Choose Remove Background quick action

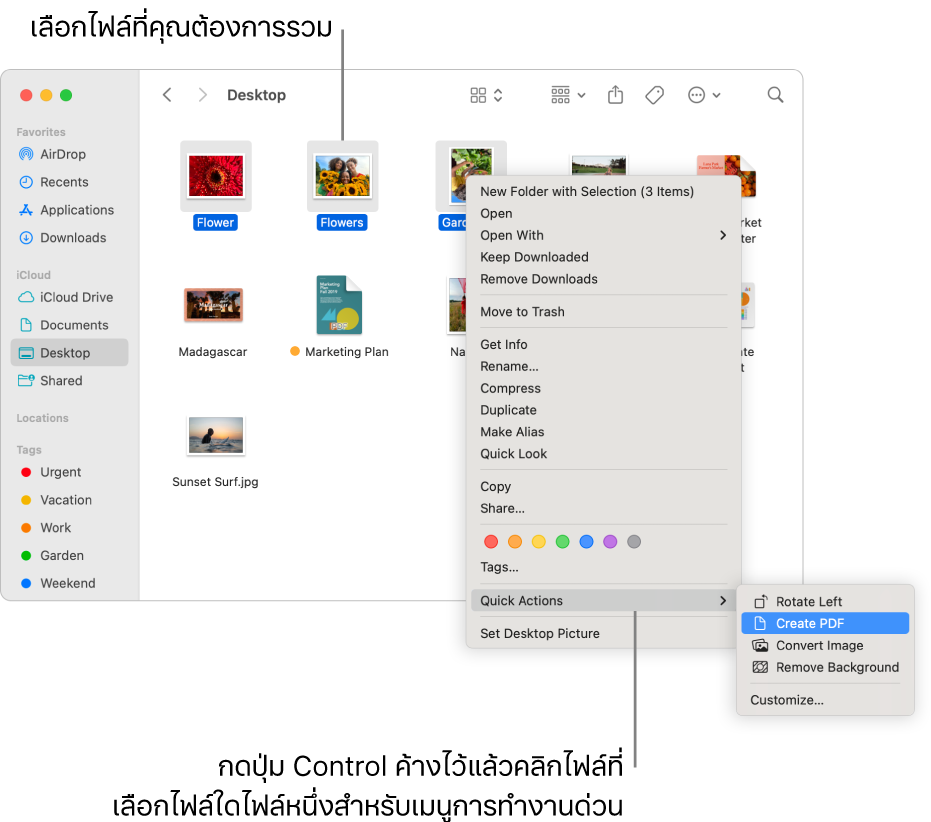click(826, 668)
